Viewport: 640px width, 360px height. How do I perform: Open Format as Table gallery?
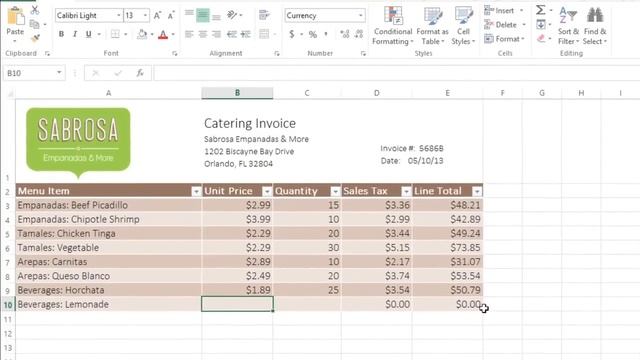pos(432,25)
